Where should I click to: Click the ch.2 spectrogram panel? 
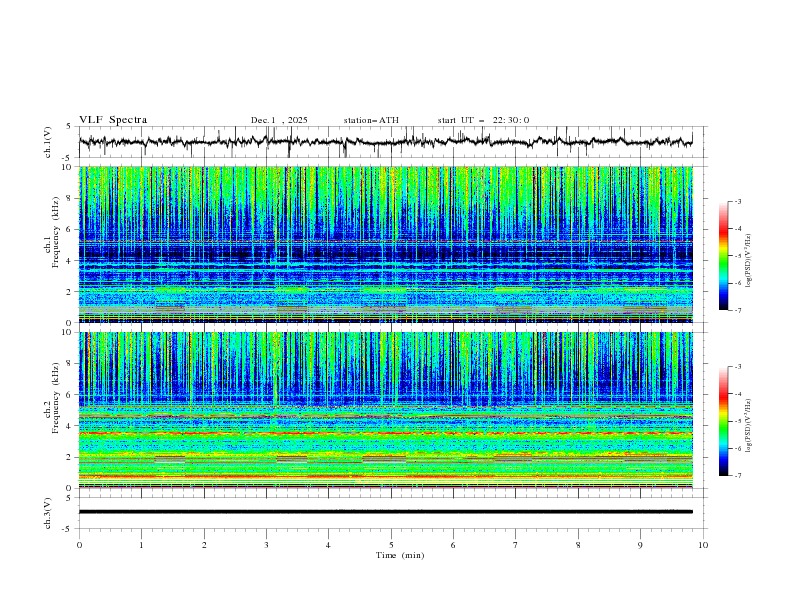coord(386,410)
